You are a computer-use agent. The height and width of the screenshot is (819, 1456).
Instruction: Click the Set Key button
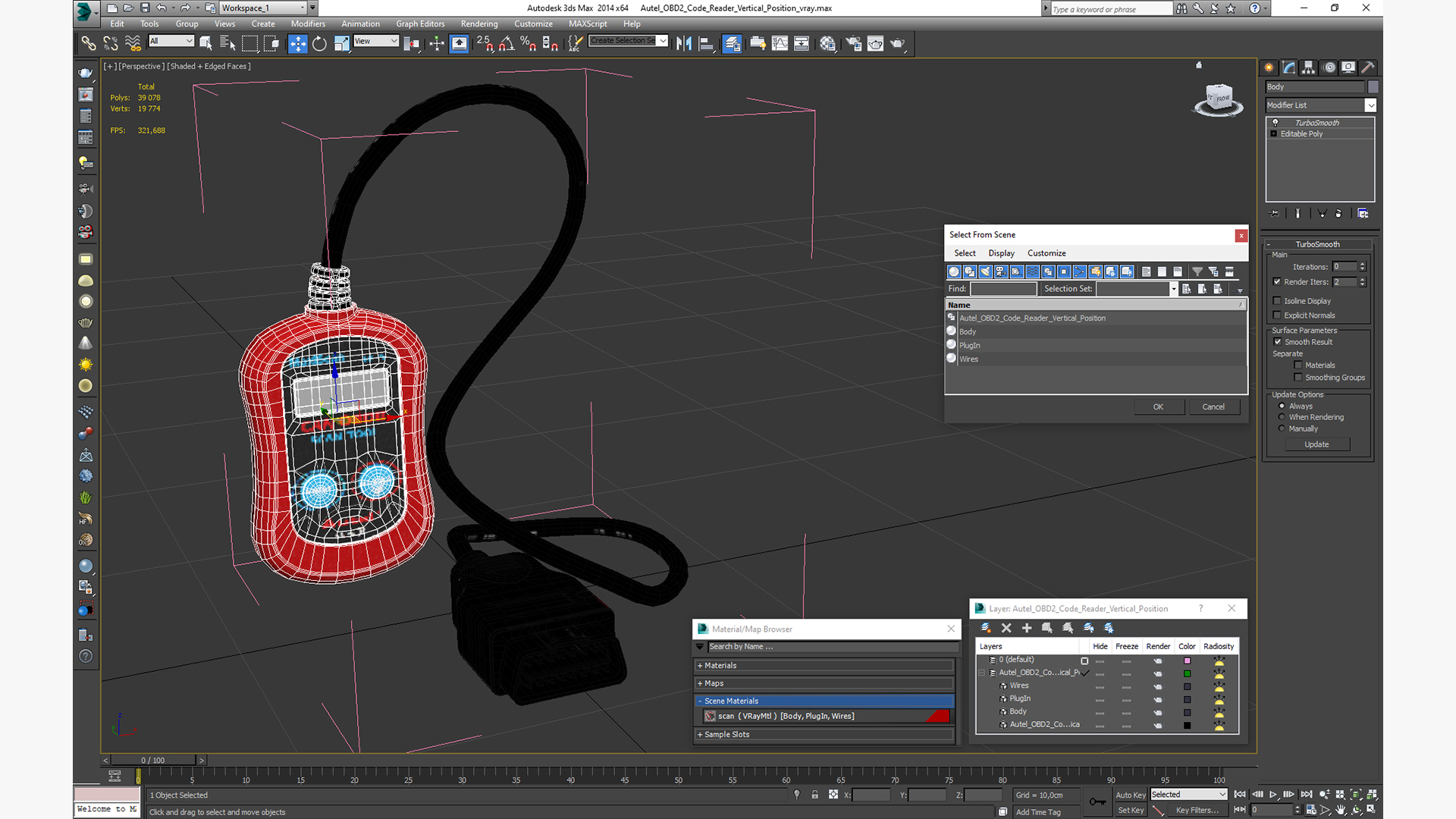tap(1130, 811)
